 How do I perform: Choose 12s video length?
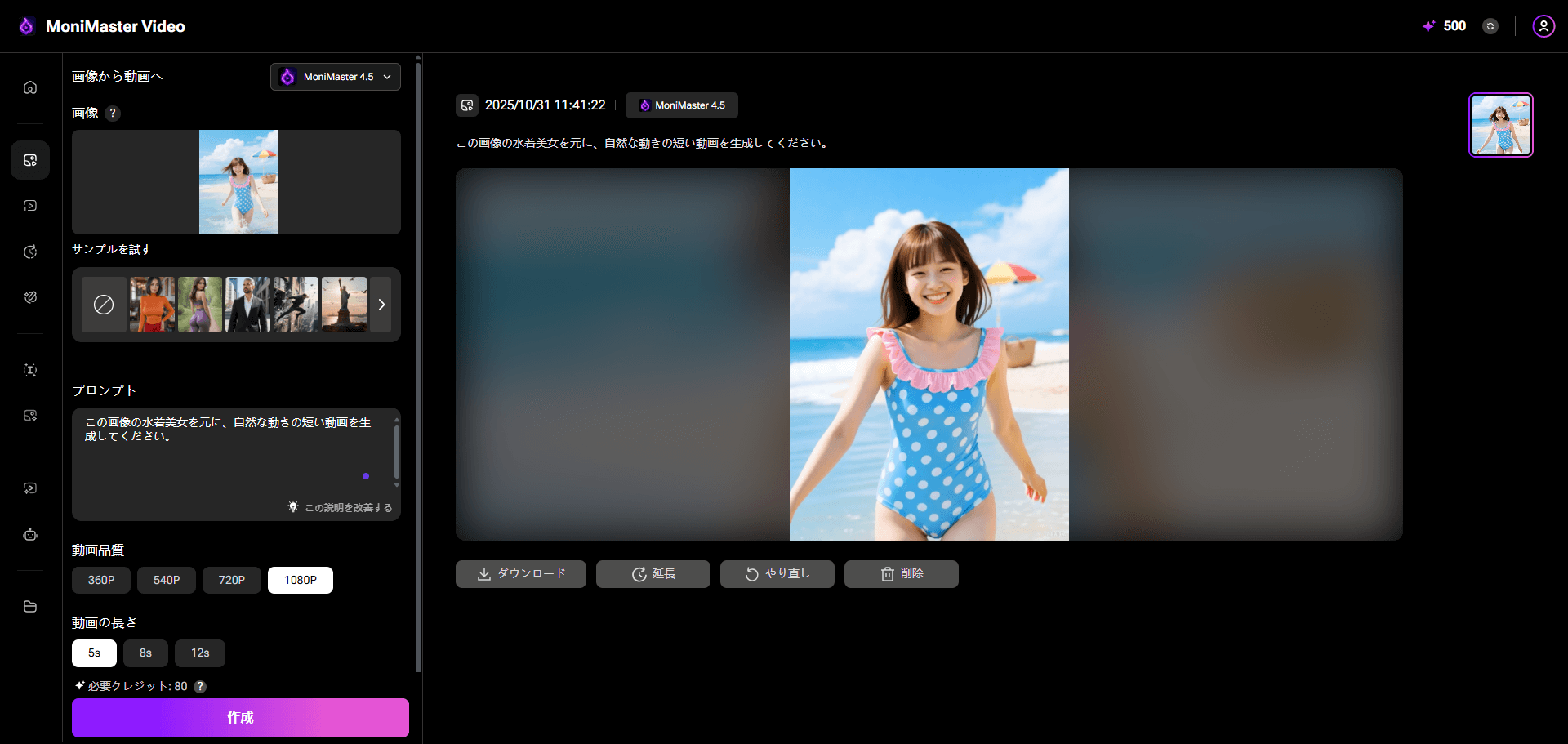(200, 653)
